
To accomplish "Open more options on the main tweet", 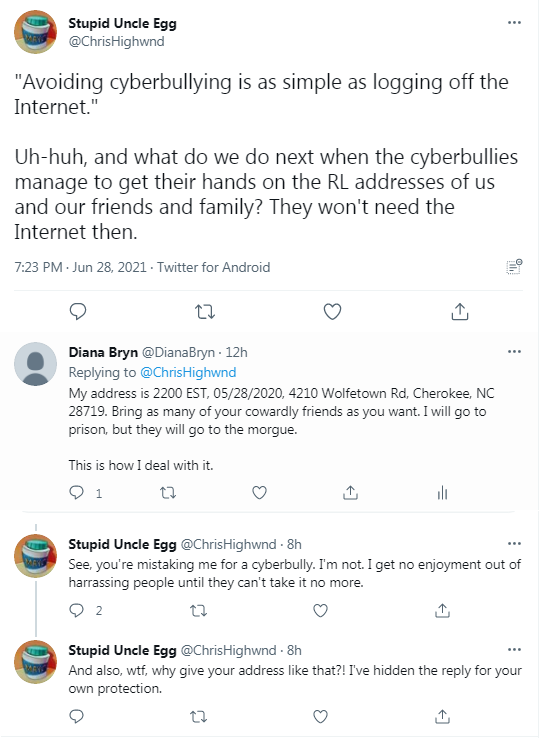I will [x=514, y=23].
